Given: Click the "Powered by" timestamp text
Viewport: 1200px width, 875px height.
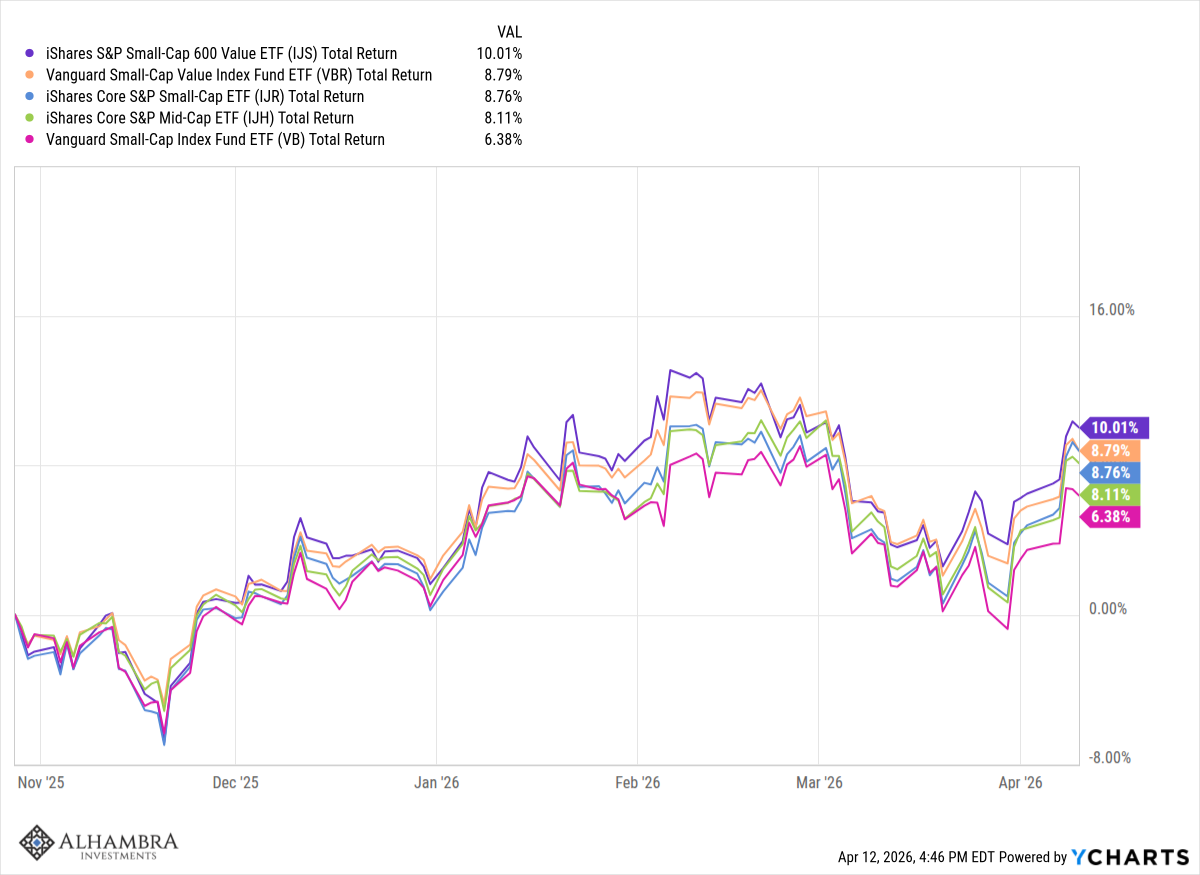Looking at the screenshot, I should (952, 857).
